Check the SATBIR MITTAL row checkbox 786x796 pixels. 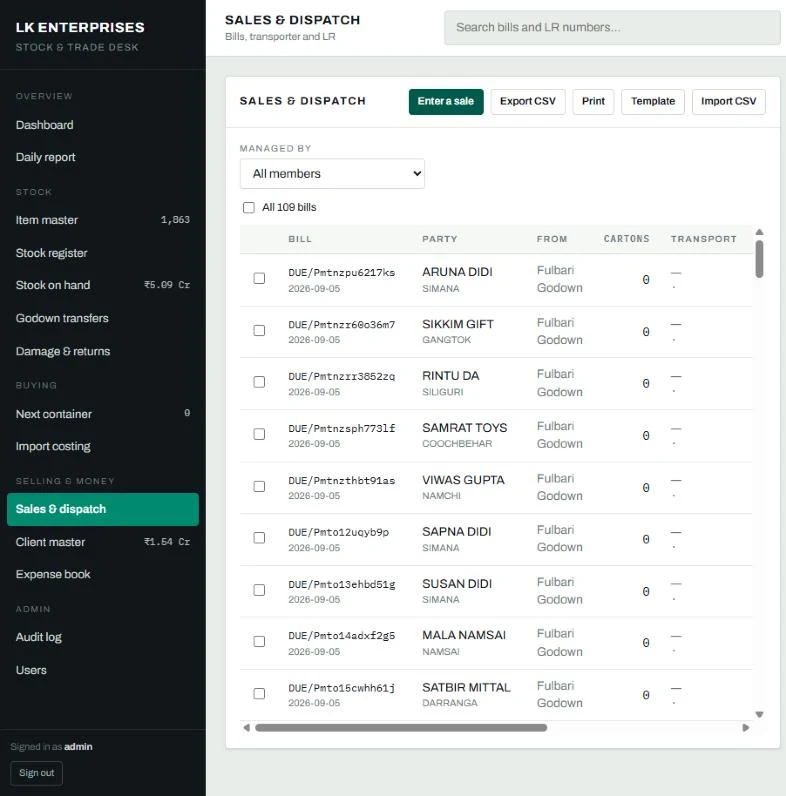[x=259, y=693]
